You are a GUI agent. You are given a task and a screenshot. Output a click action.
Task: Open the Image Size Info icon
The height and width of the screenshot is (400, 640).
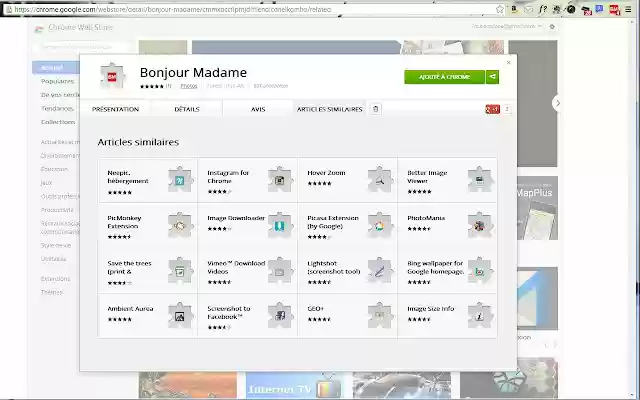(480, 315)
